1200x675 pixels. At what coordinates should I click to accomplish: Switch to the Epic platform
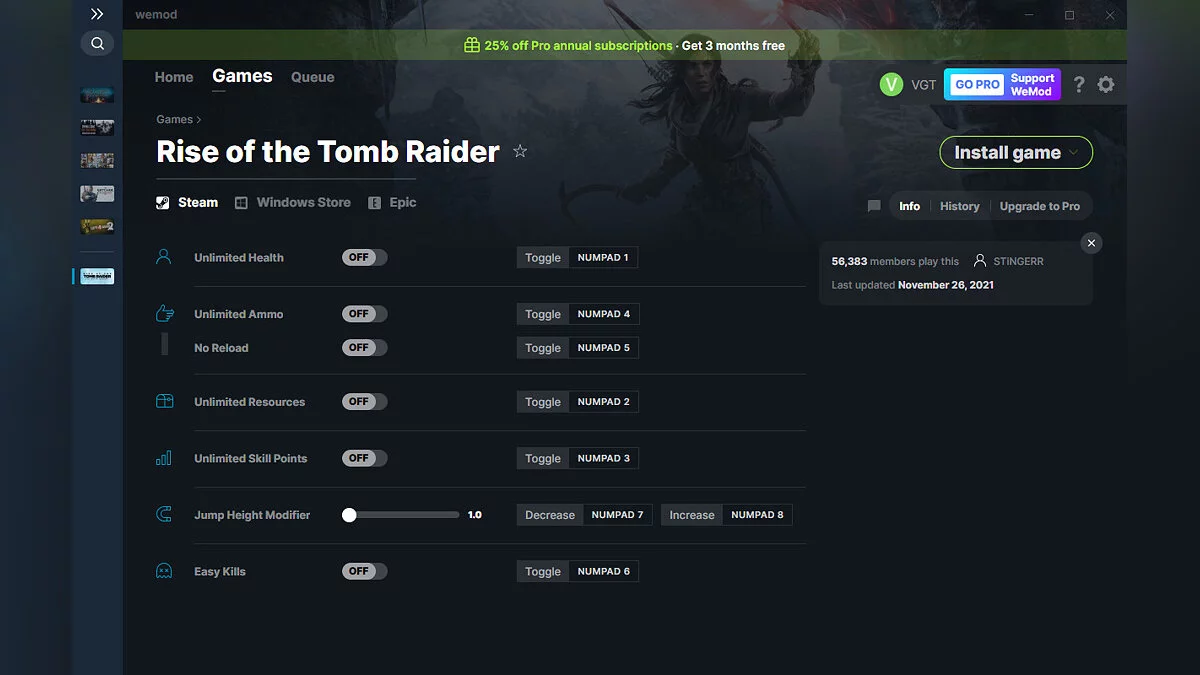392,202
